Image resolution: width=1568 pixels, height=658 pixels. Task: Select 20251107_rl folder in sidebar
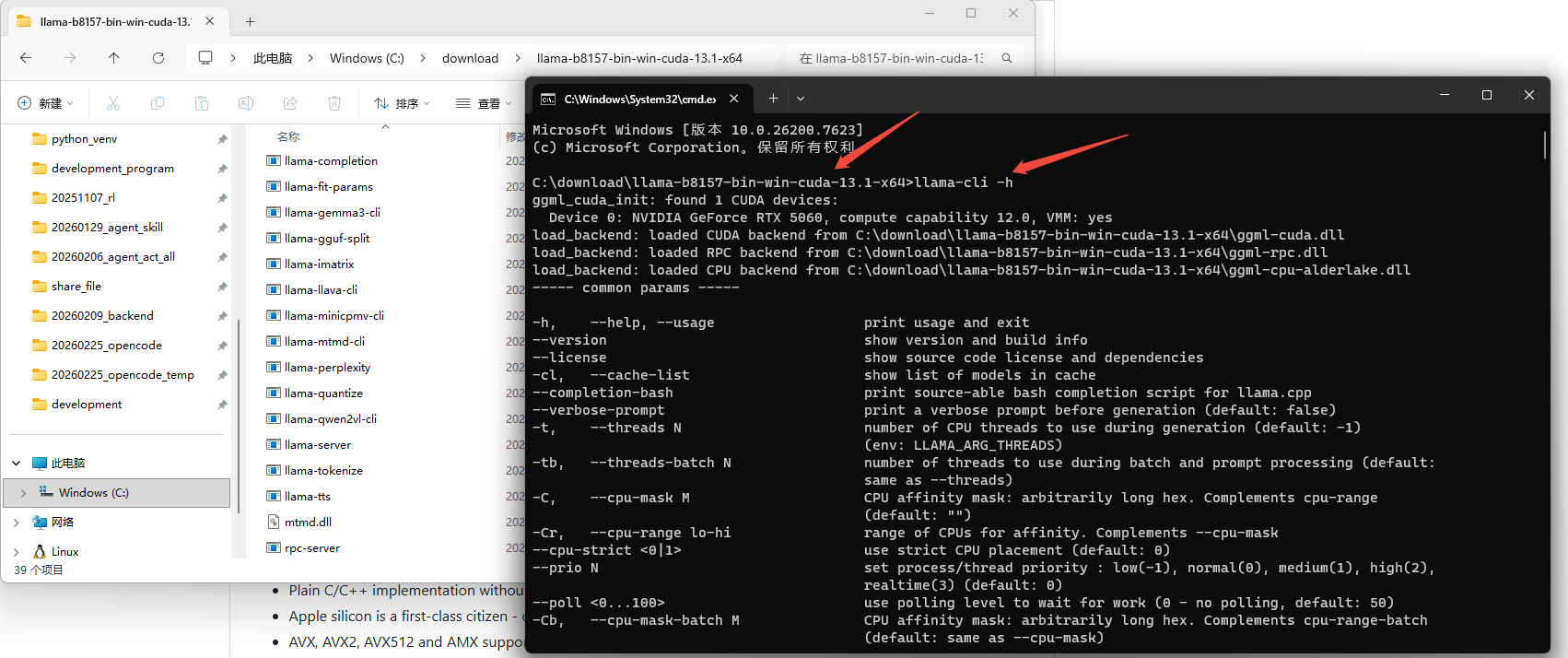click(x=83, y=198)
